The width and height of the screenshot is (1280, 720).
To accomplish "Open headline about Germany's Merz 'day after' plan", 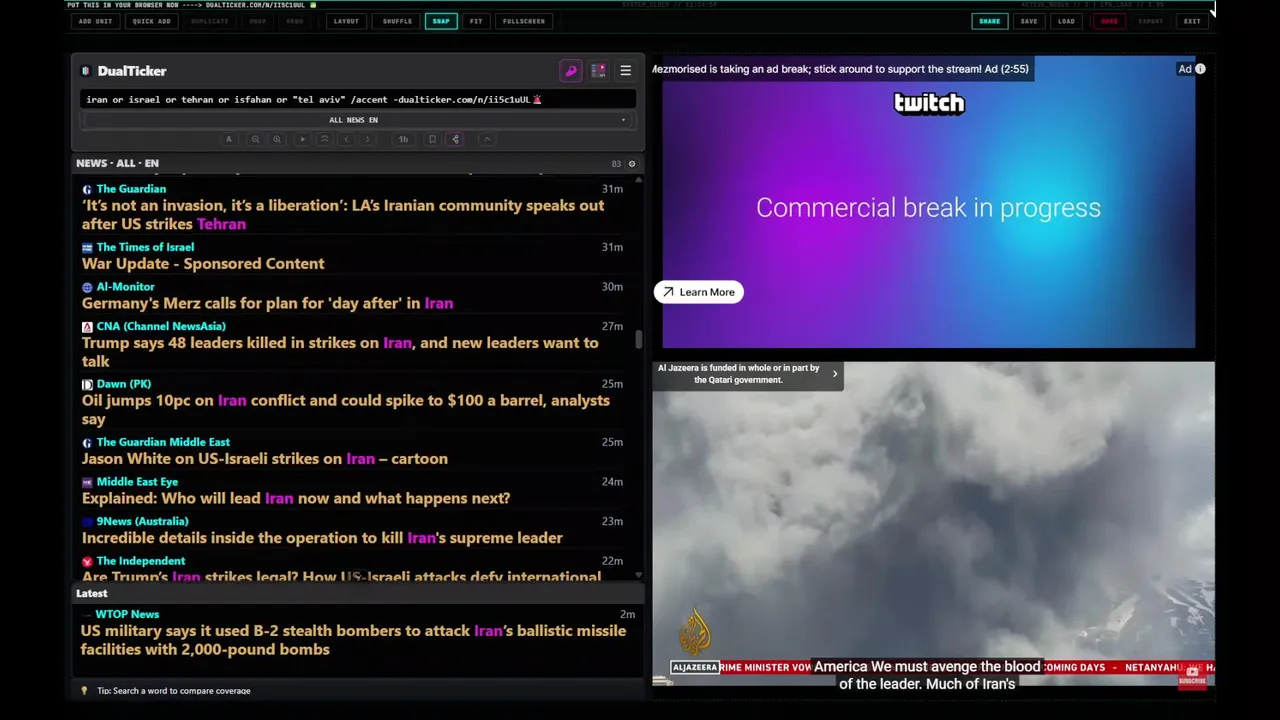I will [x=267, y=303].
